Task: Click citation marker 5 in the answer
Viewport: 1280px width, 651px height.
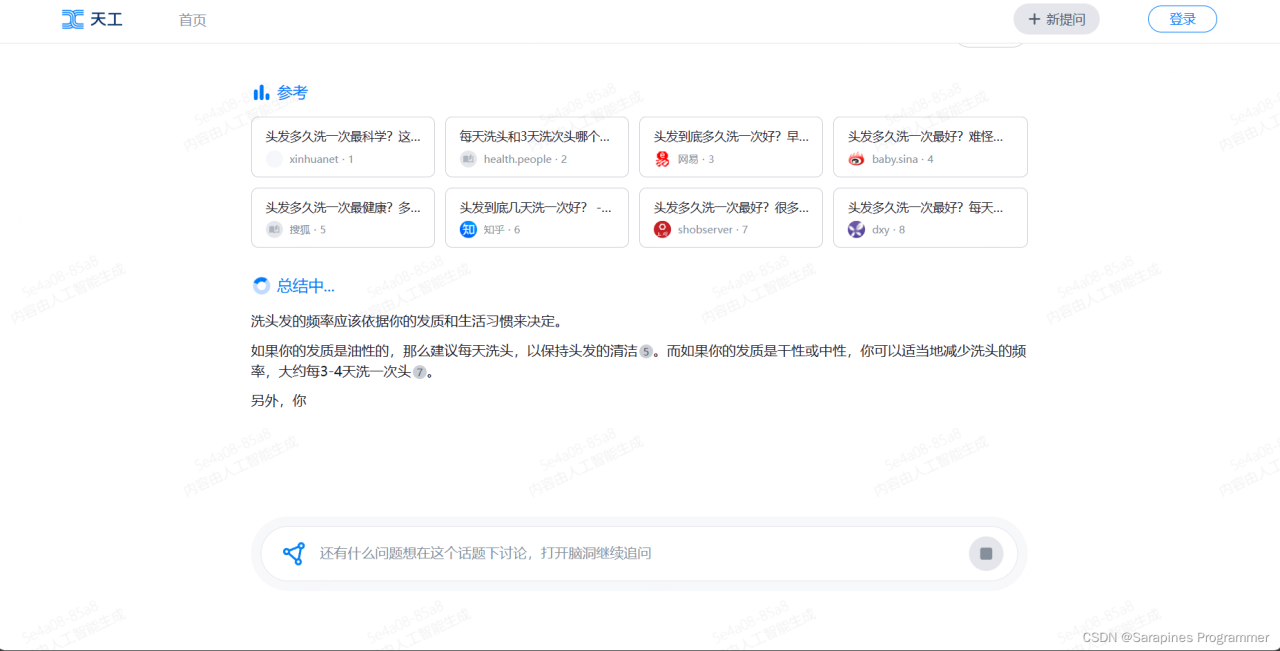Action: [x=646, y=352]
